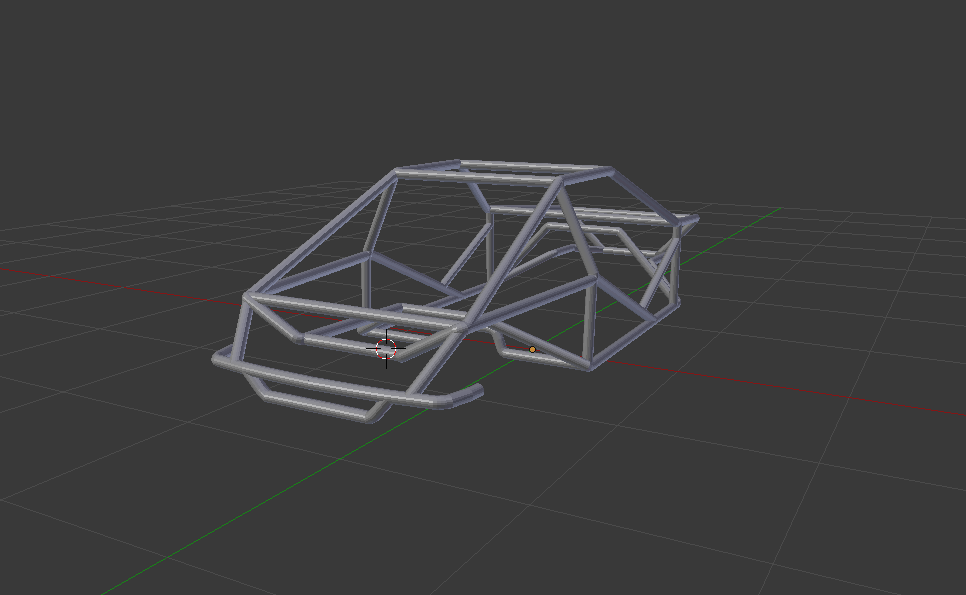The image size is (966, 595).
Task: Click the 3D cursor crosshair in the viewport
Action: tap(386, 349)
